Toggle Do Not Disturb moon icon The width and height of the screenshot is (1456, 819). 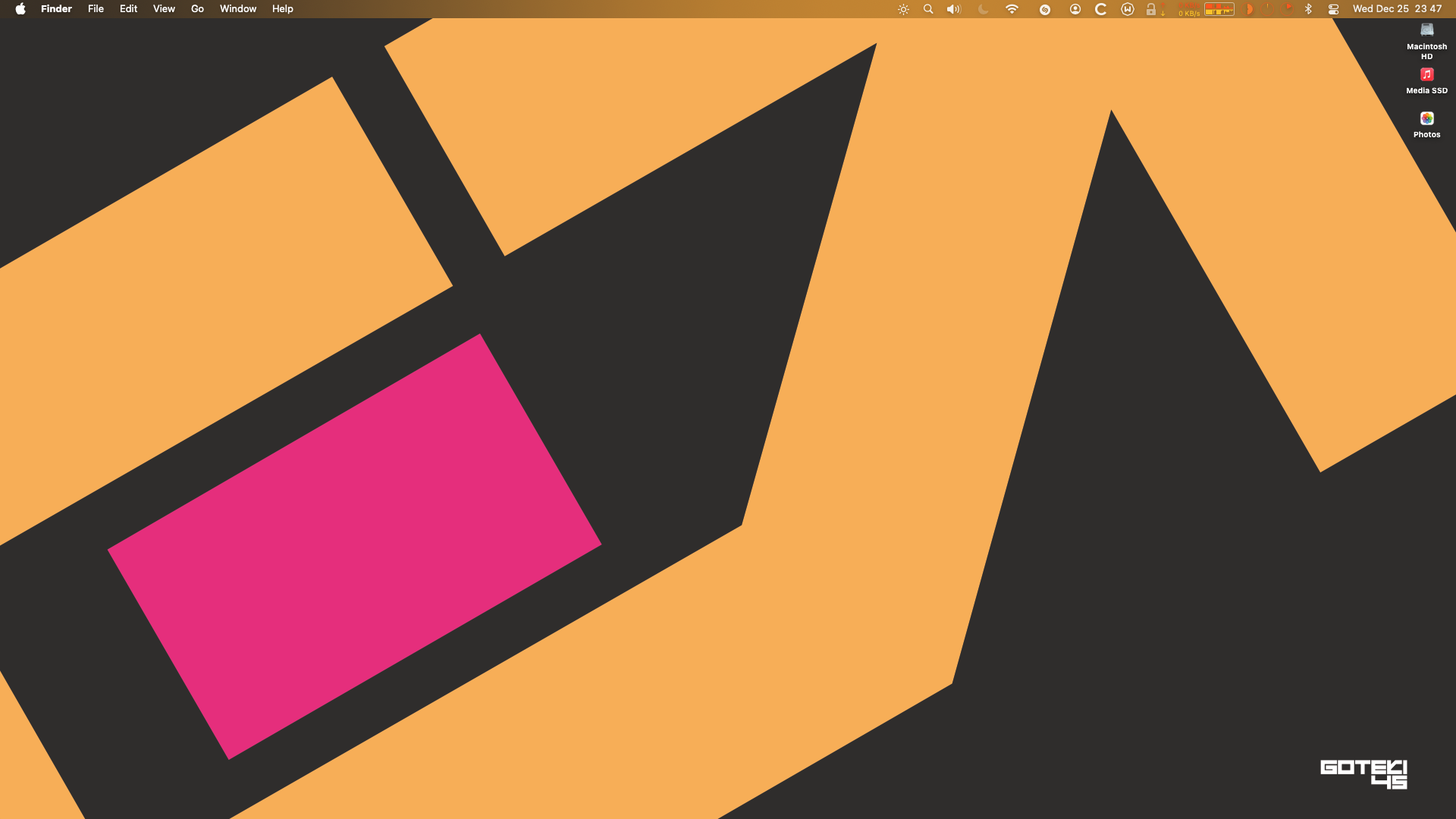(984, 9)
